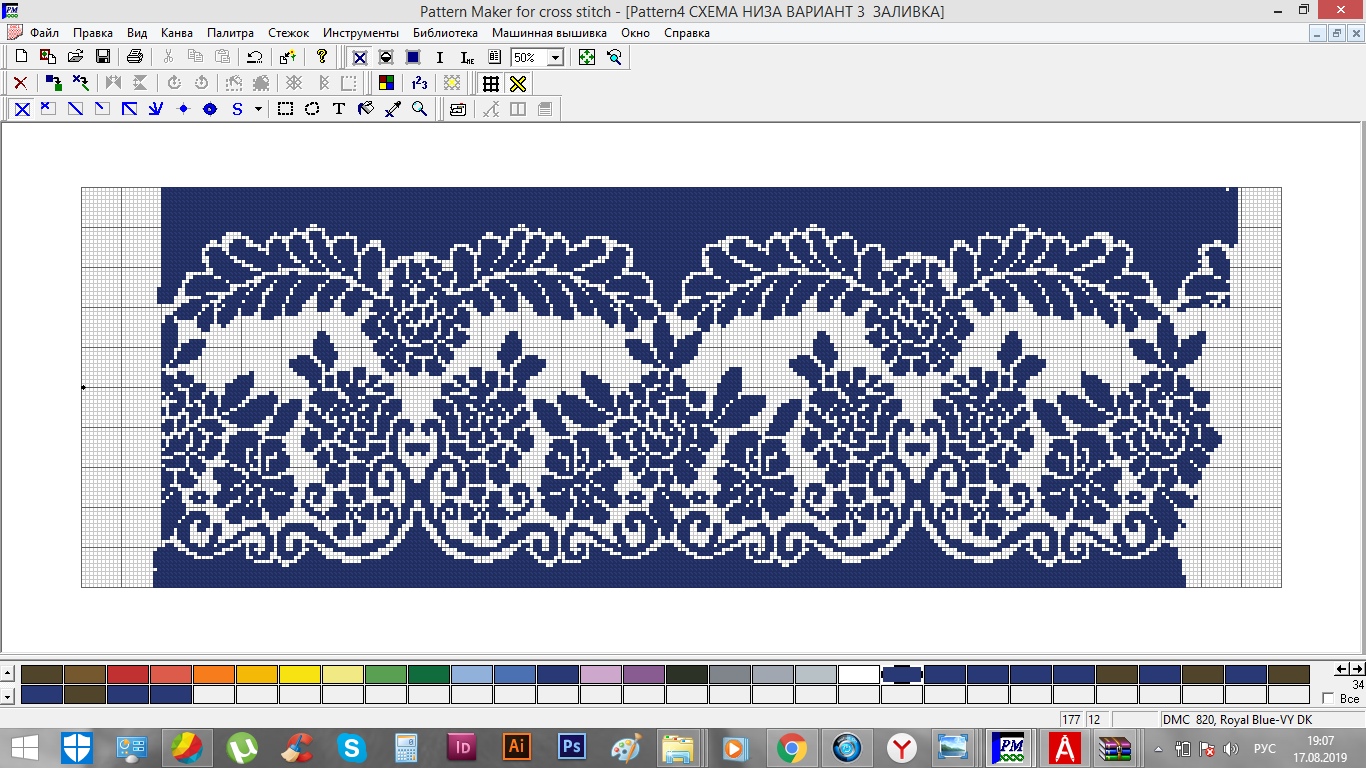Select the rectangular selection tool

pyautogui.click(x=285, y=109)
